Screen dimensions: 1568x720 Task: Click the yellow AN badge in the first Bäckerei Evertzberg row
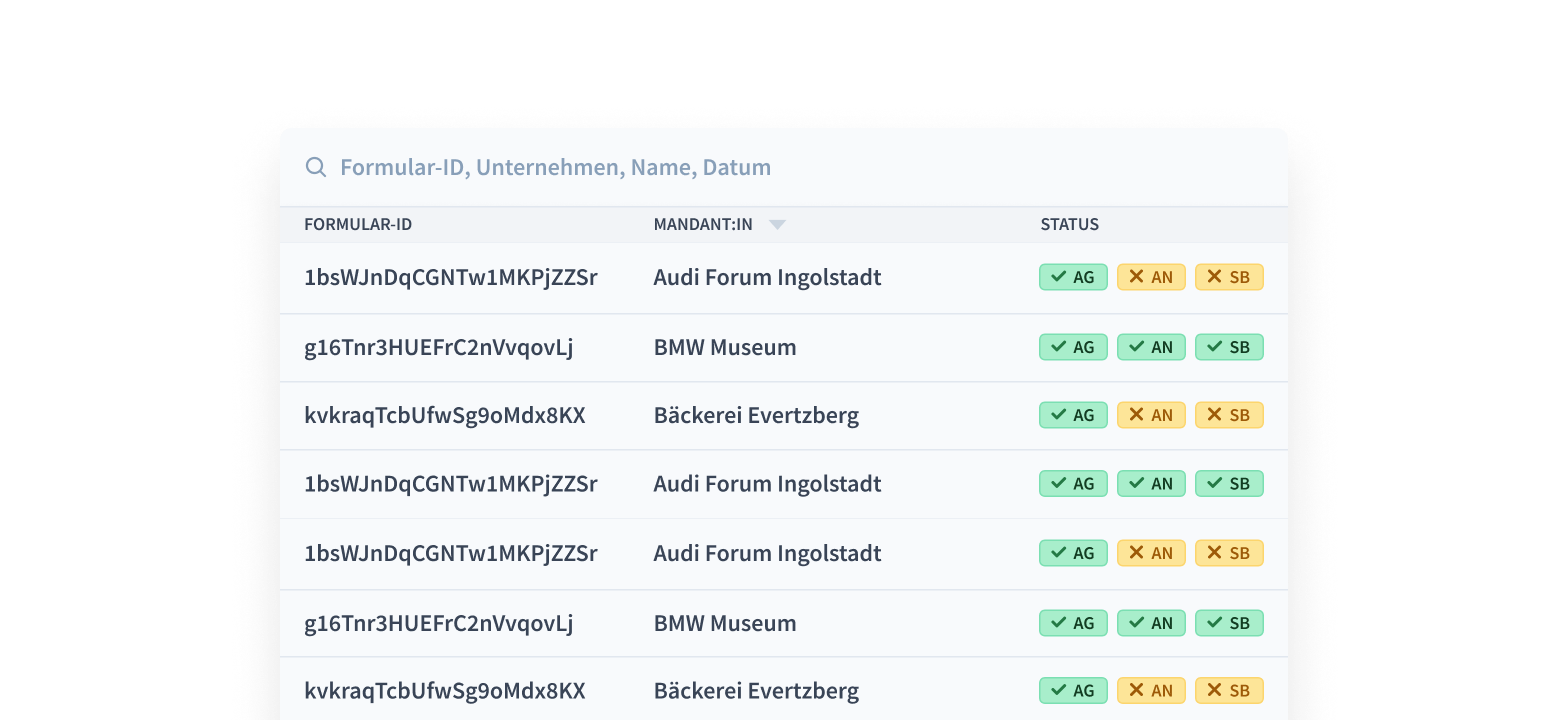click(1151, 415)
